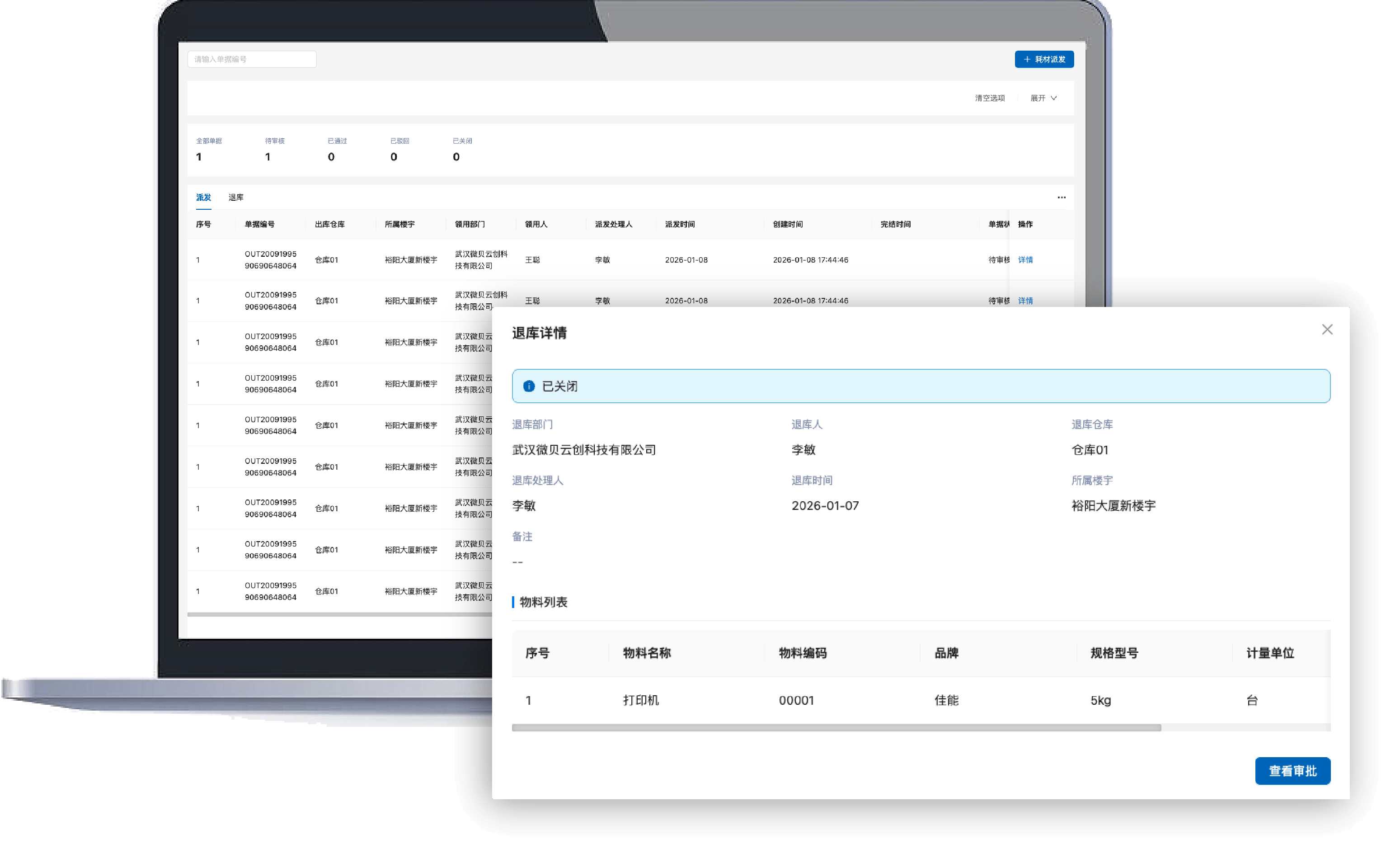Click the 仓库01 value under 退库仓库
1400x858 pixels.
pos(1090,450)
